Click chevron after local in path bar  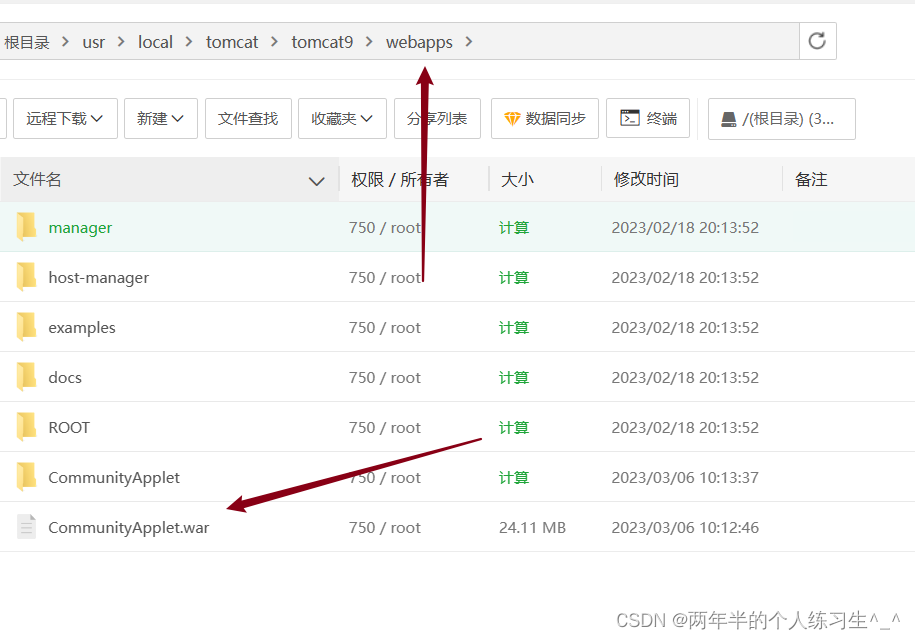[x=188, y=41]
